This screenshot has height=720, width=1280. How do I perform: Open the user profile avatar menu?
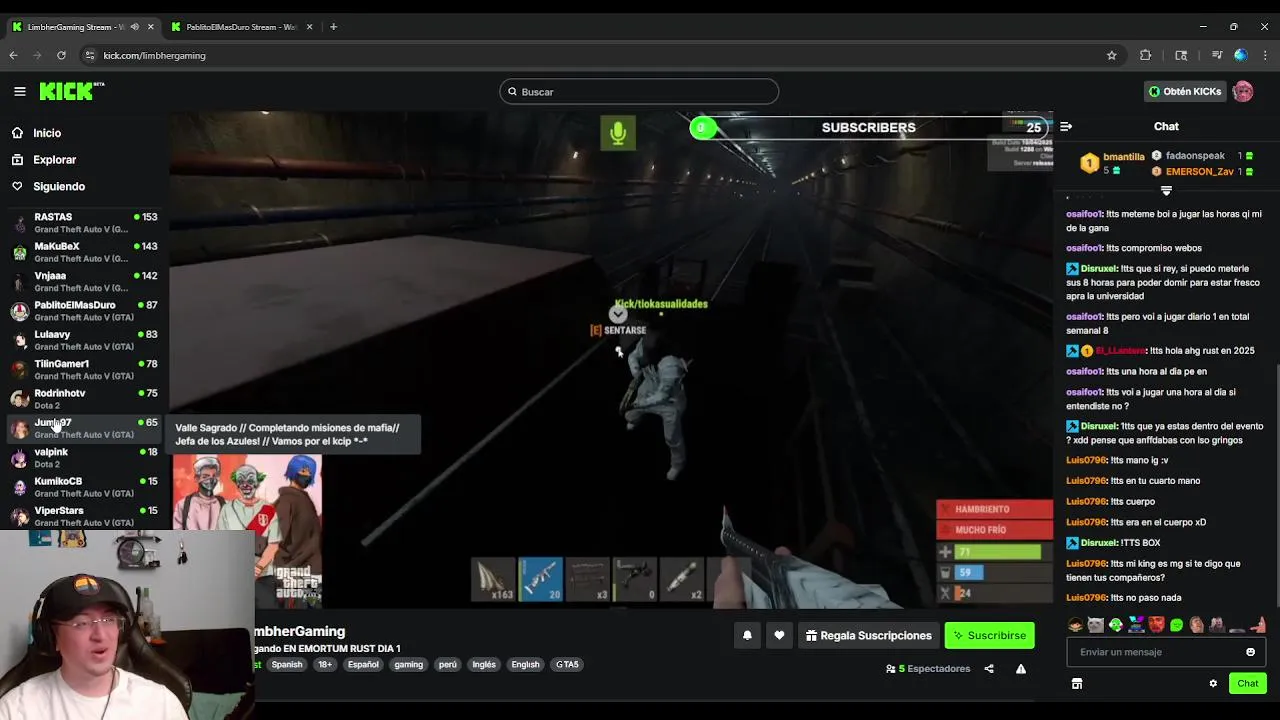[x=1243, y=92]
